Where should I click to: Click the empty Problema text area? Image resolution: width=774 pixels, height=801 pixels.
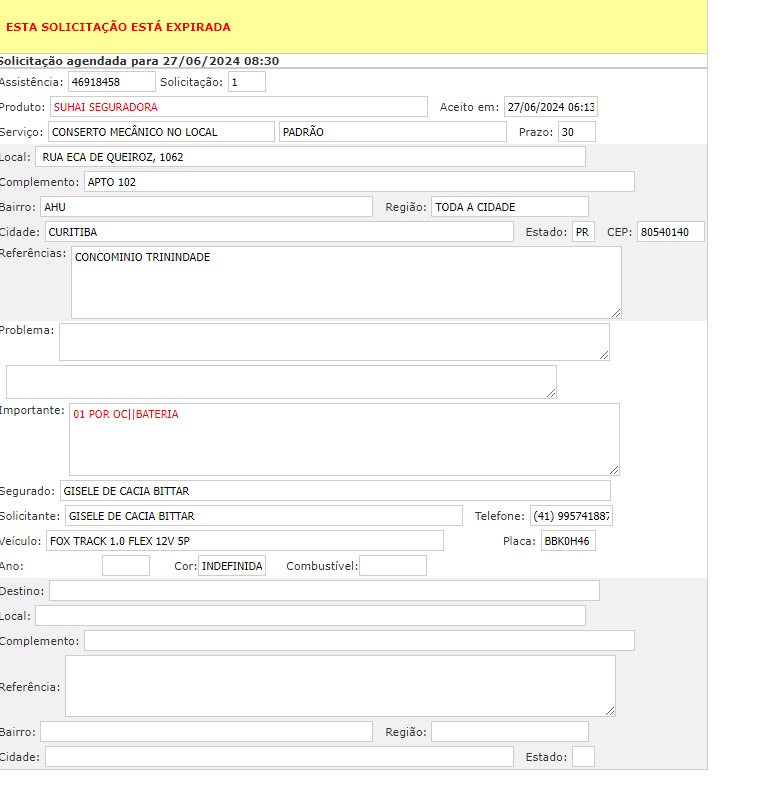click(x=334, y=342)
